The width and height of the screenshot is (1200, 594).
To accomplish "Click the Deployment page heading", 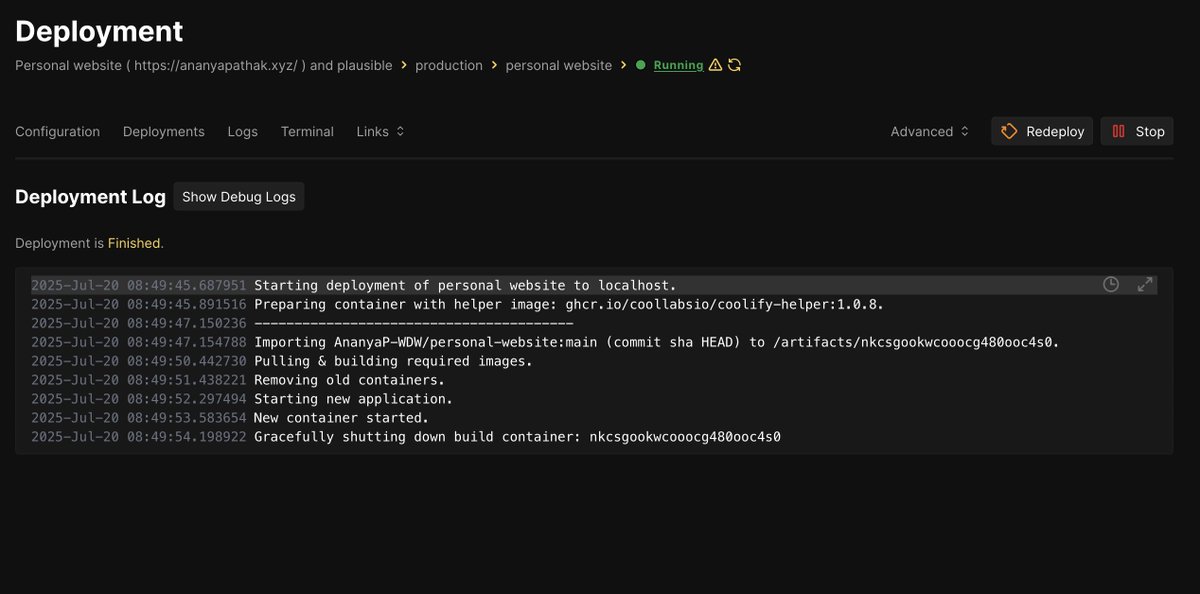I will click(x=99, y=31).
